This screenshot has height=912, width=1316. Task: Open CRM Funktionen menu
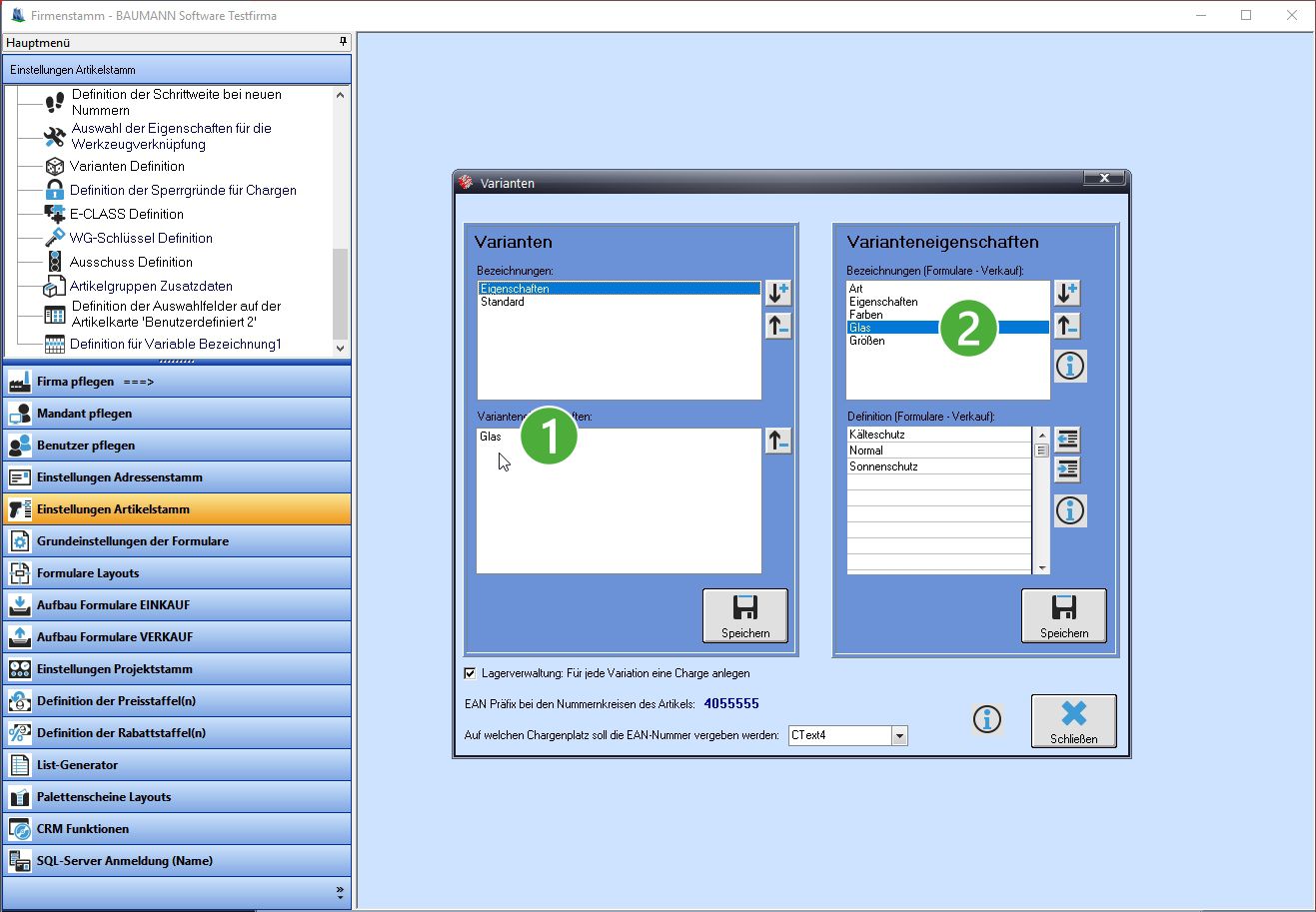point(177,829)
